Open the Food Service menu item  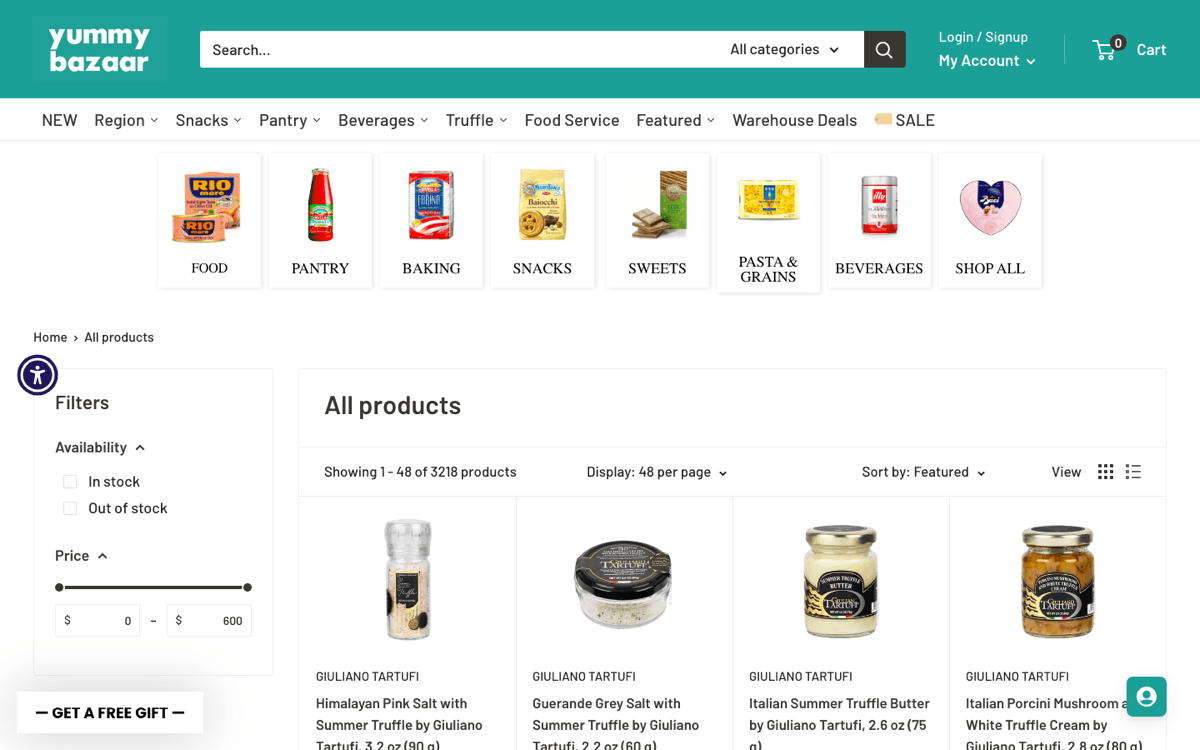572,120
